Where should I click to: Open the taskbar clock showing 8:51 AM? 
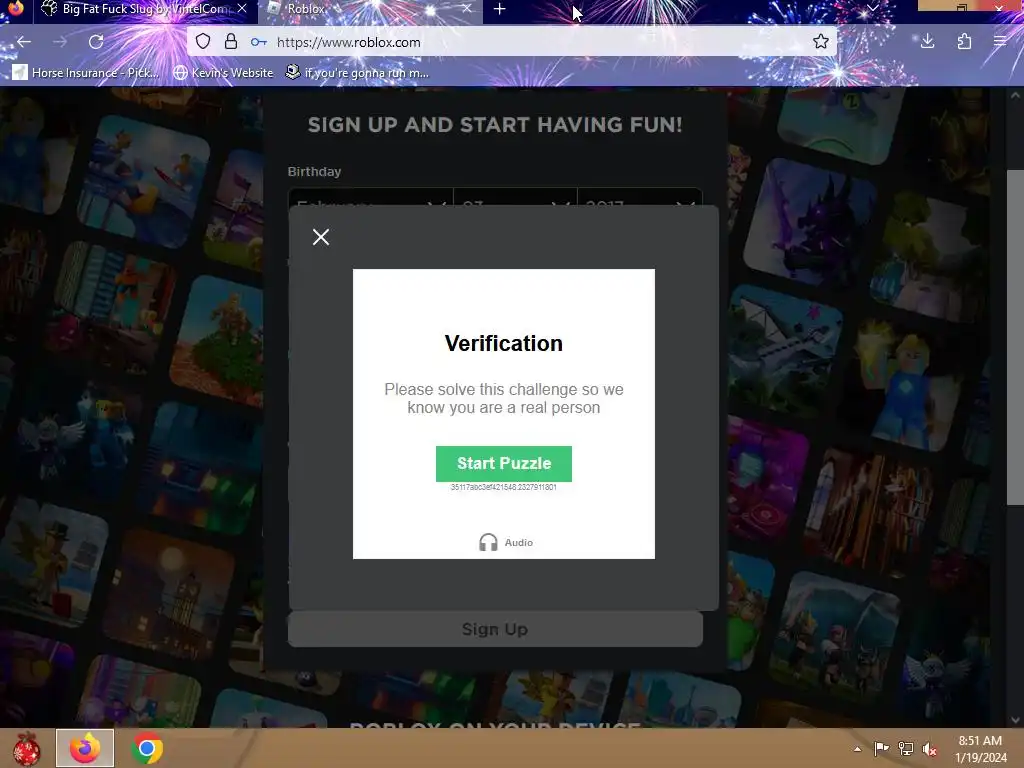980,748
